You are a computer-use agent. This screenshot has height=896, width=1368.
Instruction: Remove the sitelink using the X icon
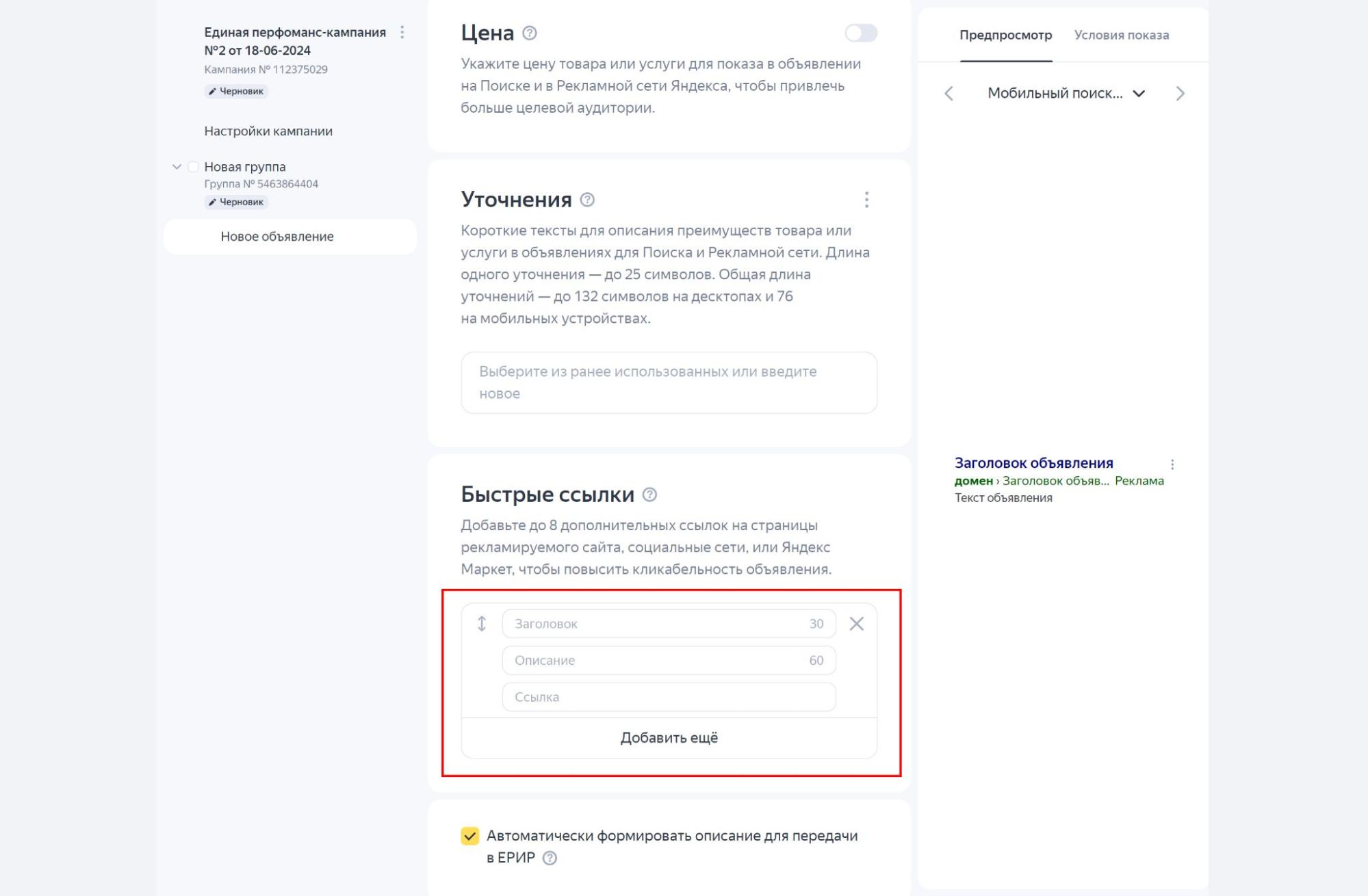(857, 623)
